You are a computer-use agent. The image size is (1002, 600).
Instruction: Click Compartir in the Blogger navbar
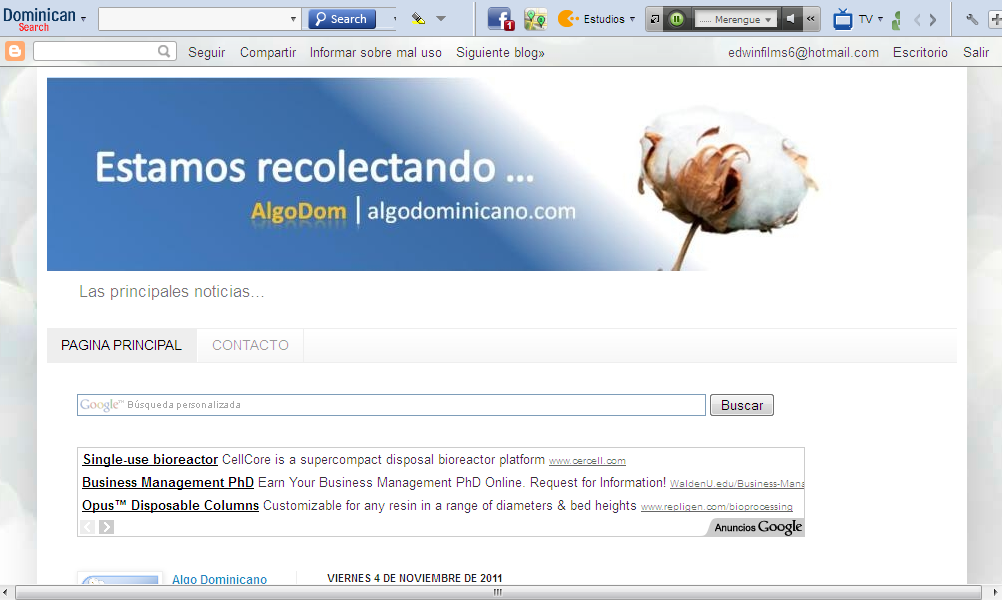pos(268,52)
